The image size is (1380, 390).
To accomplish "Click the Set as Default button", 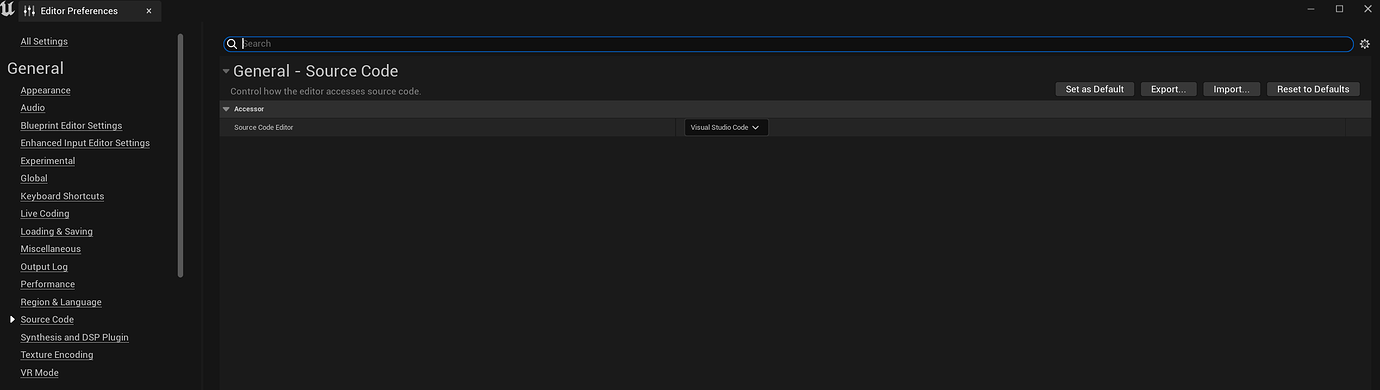I will (x=1094, y=89).
